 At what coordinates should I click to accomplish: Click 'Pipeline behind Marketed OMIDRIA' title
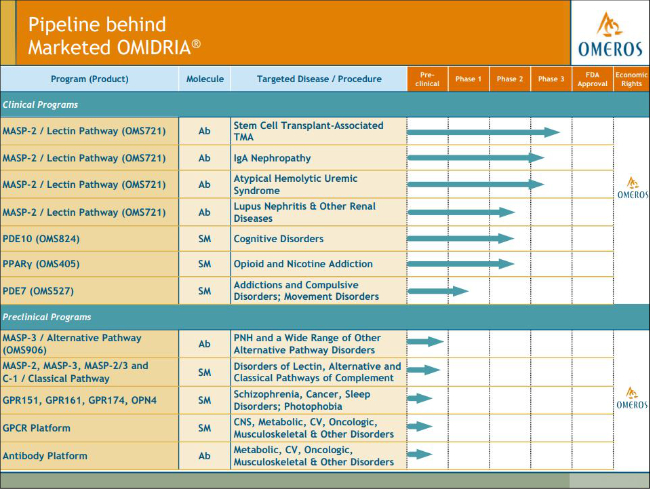114,36
